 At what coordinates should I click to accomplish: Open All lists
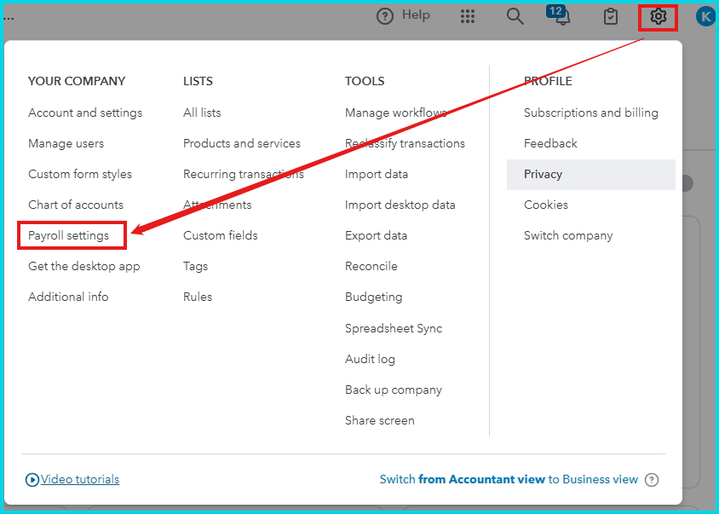[x=202, y=113]
